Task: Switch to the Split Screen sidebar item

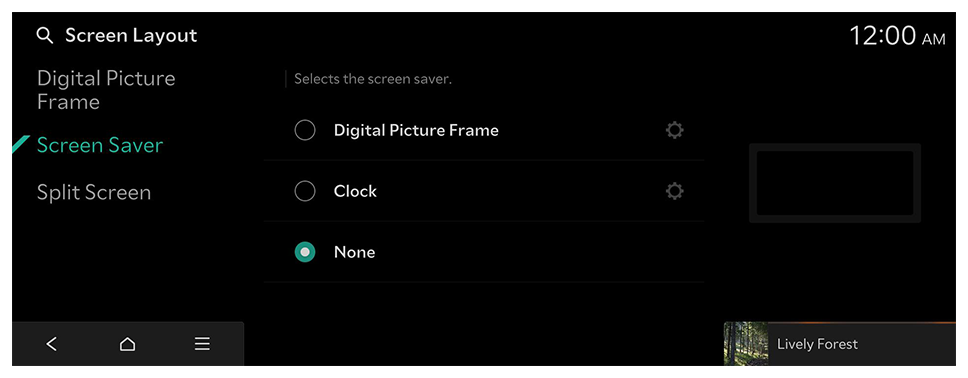Action: point(94,193)
